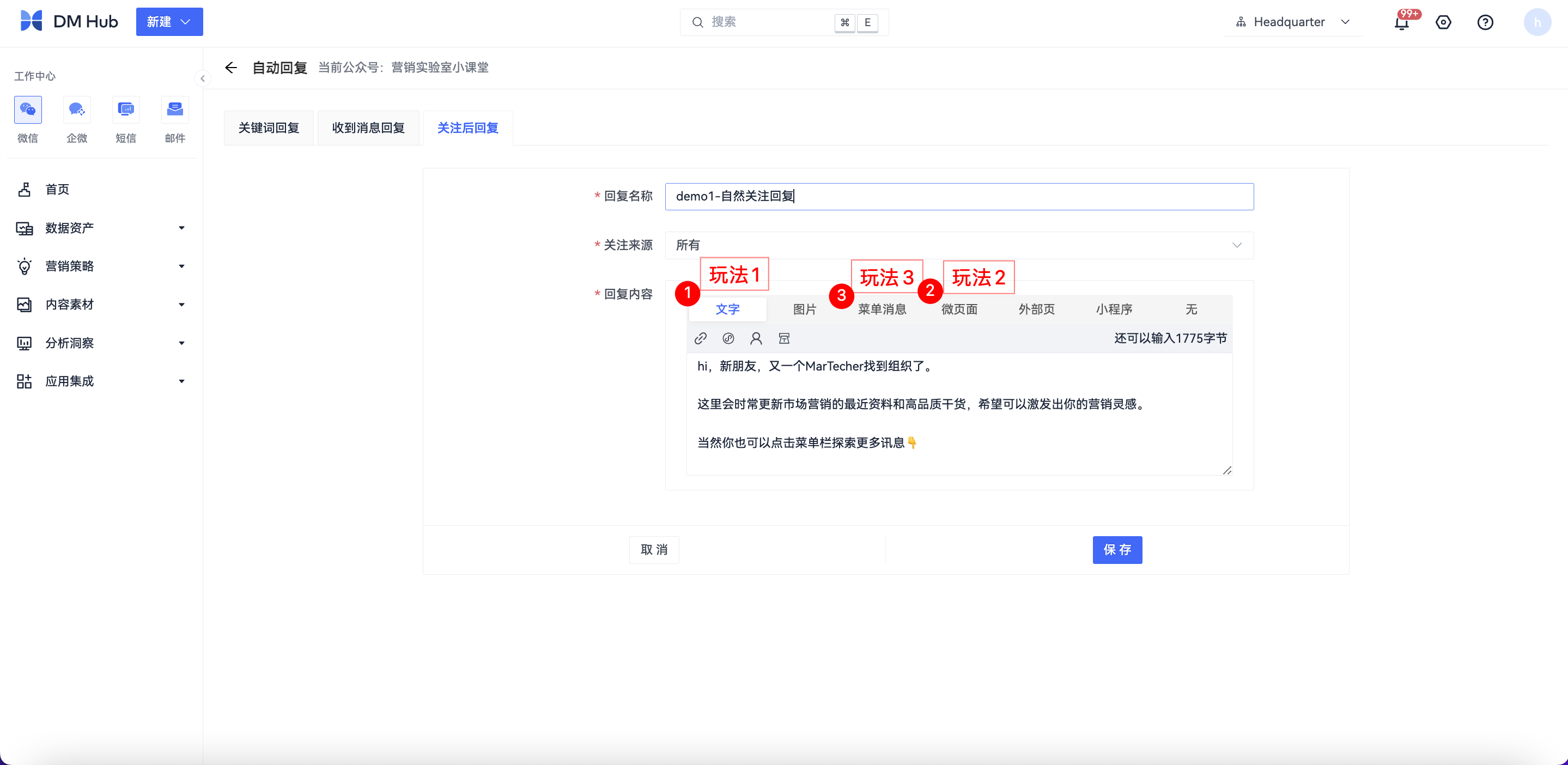
Task: Expand the 应用集成 menu arrow
Action: (181, 381)
